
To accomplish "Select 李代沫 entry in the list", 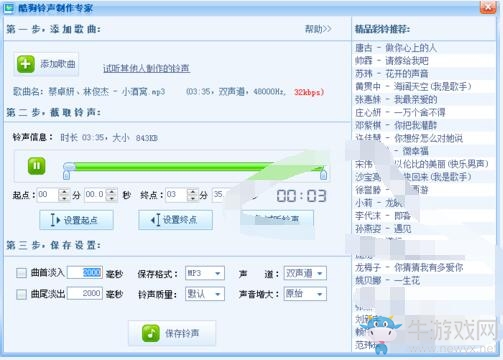I will (x=383, y=216).
